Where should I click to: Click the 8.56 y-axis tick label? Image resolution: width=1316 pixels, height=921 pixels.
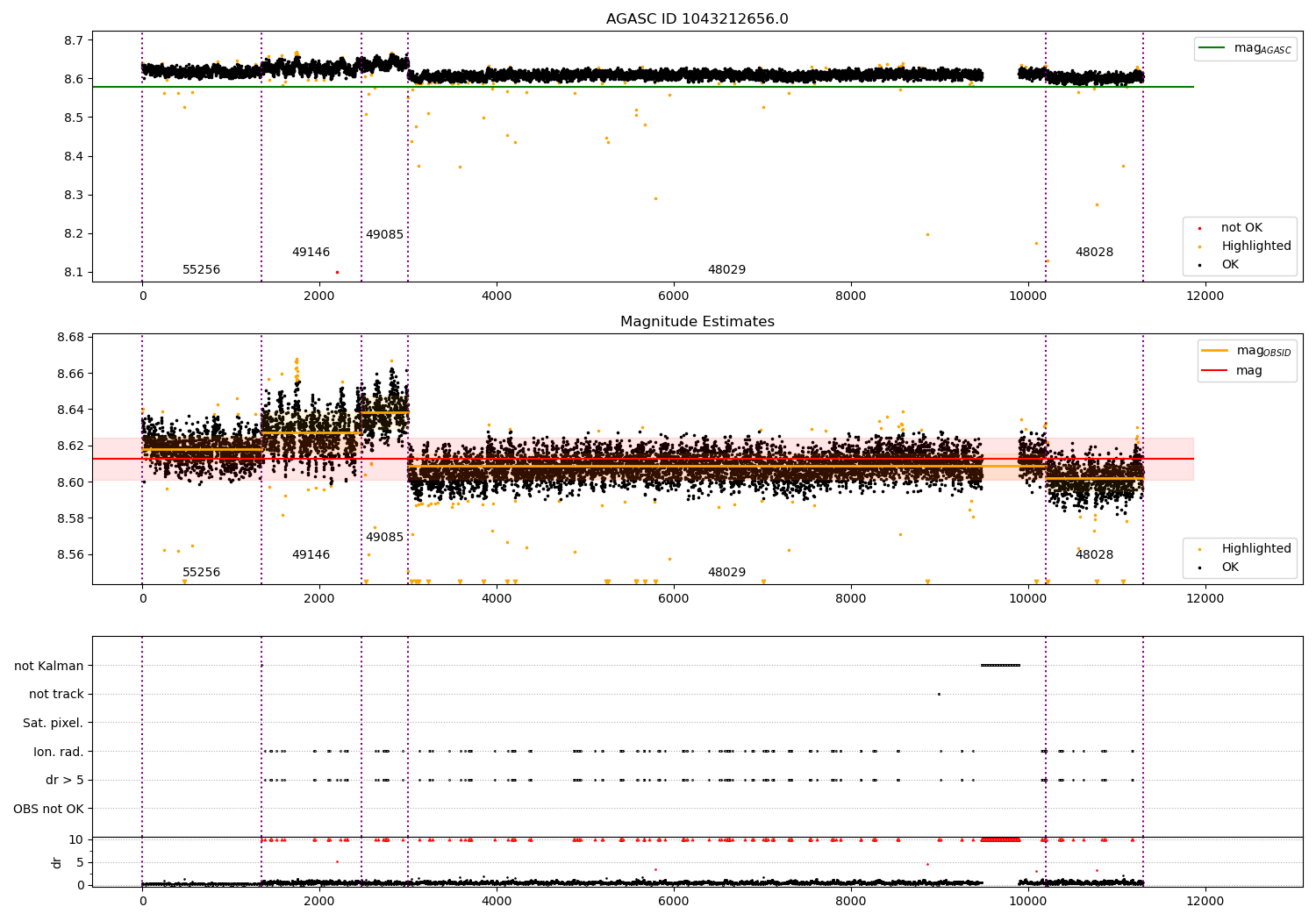tap(70, 555)
